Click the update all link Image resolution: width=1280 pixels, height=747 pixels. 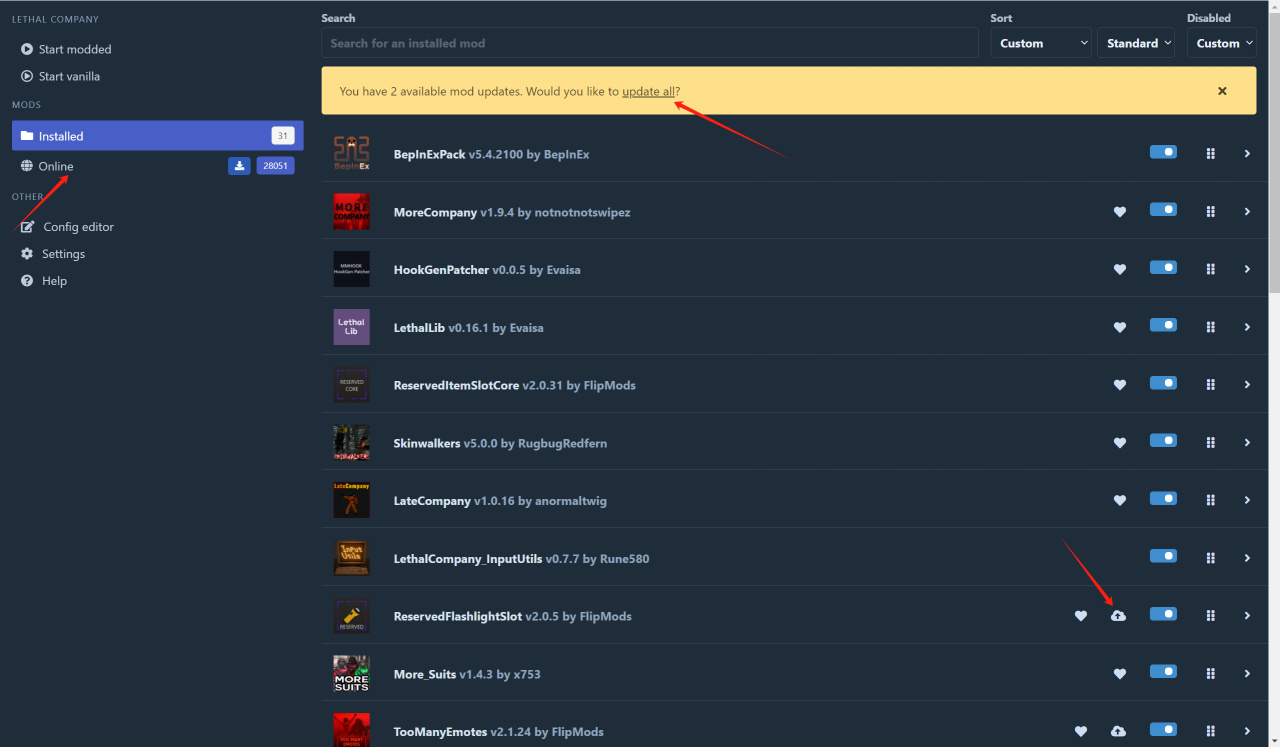coord(648,91)
